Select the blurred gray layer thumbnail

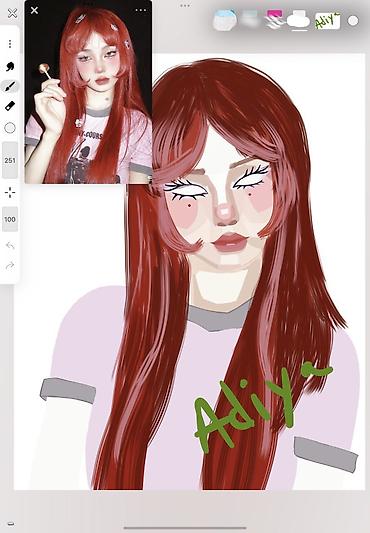click(251, 19)
